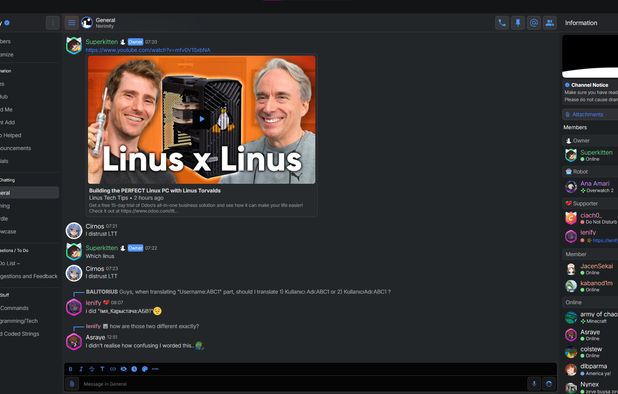Image resolution: width=618 pixels, height=394 pixels.
Task: Open the YouTube watch link
Action: (148, 50)
